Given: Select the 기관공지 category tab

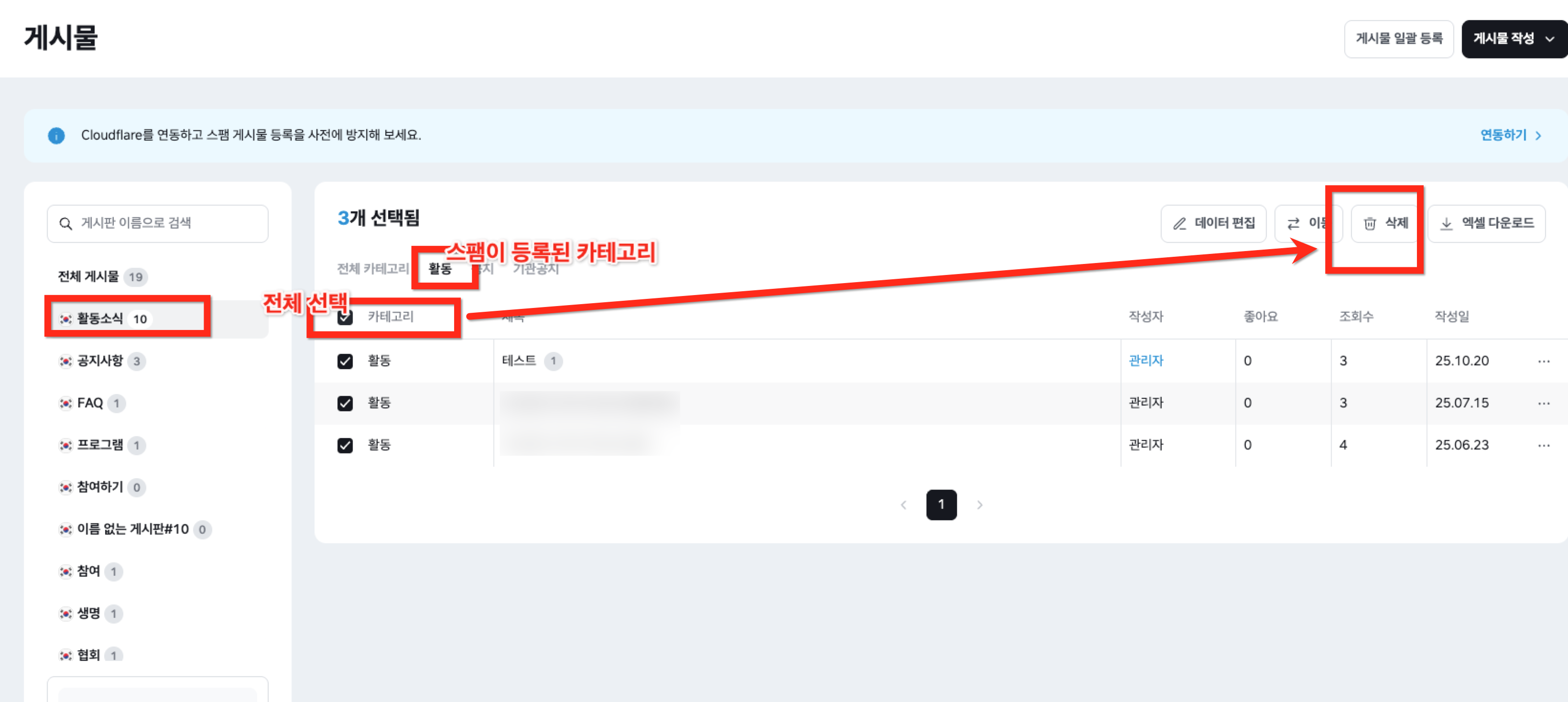Looking at the screenshot, I should click(x=535, y=268).
